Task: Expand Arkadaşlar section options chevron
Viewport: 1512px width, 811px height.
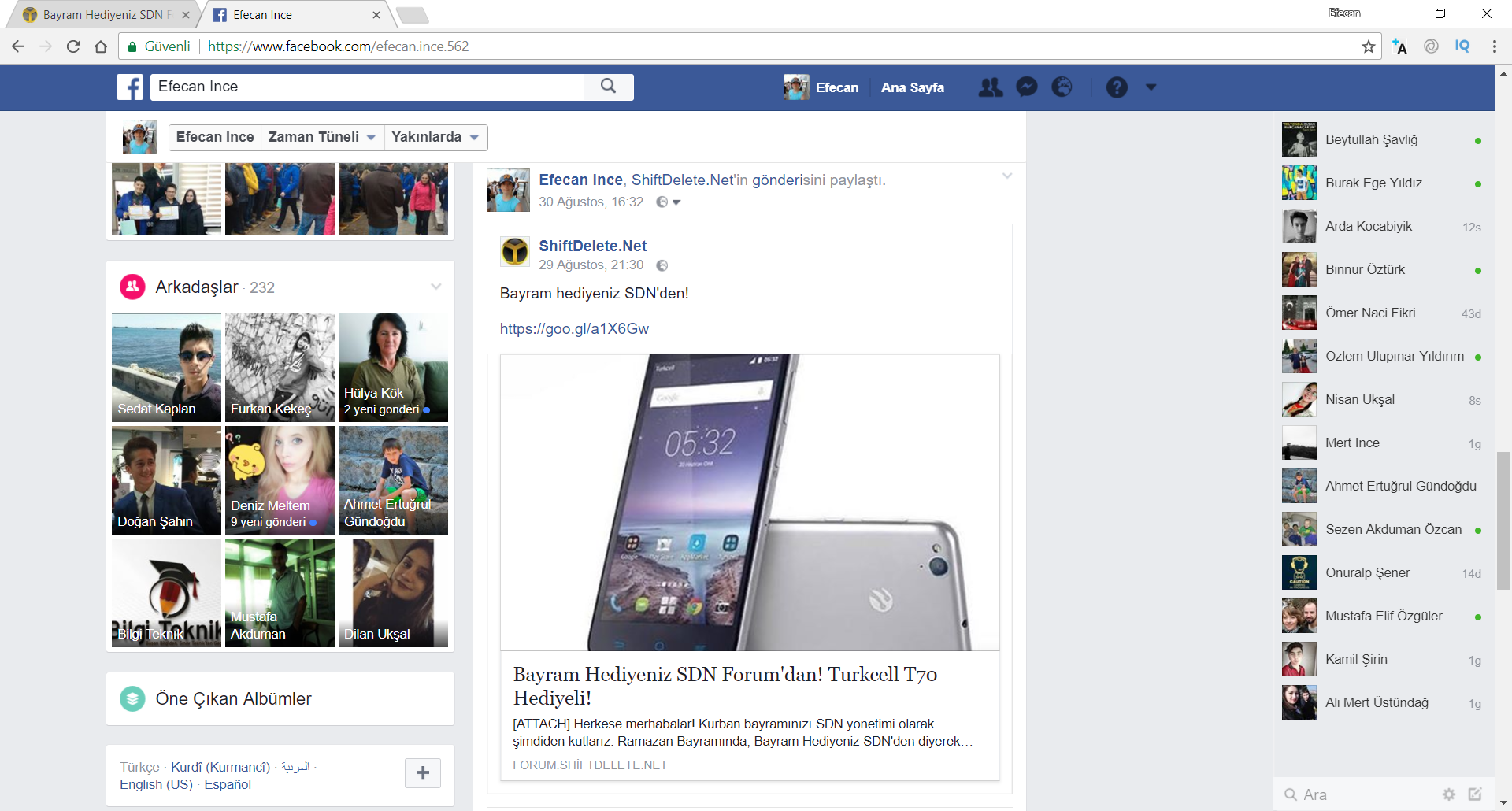Action: pos(436,287)
